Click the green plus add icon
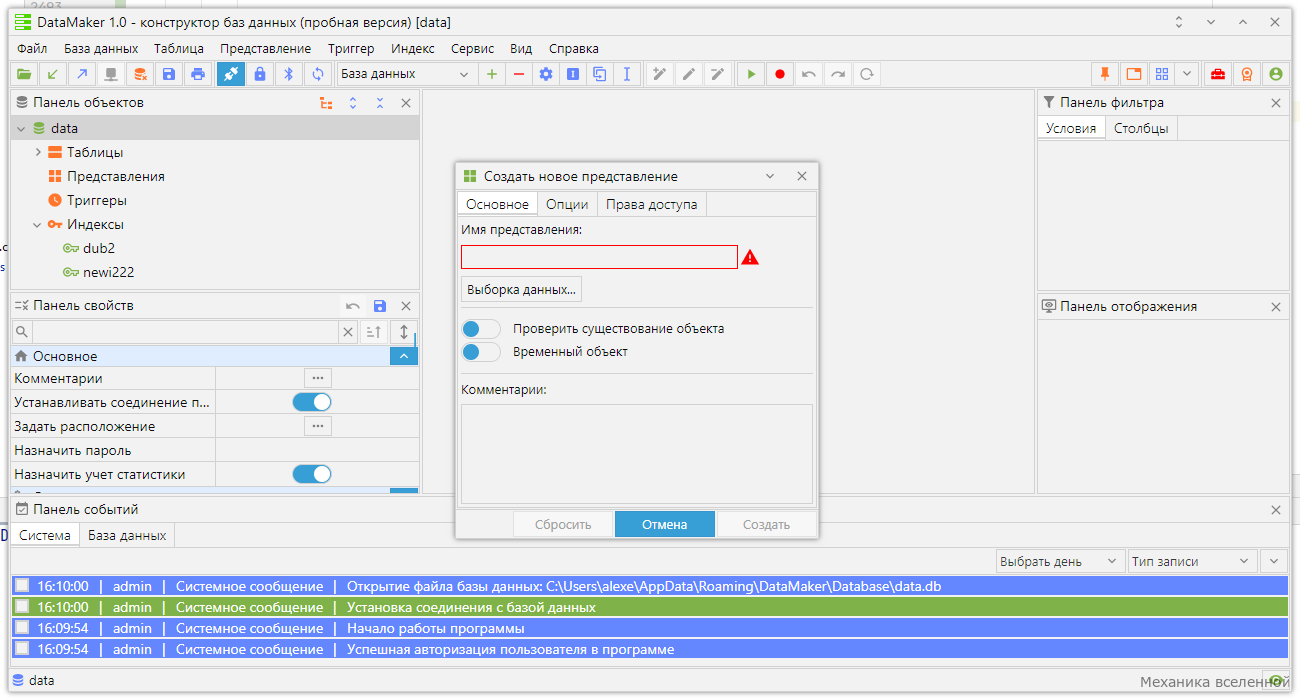This screenshot has width=1300, height=700. pyautogui.click(x=491, y=74)
